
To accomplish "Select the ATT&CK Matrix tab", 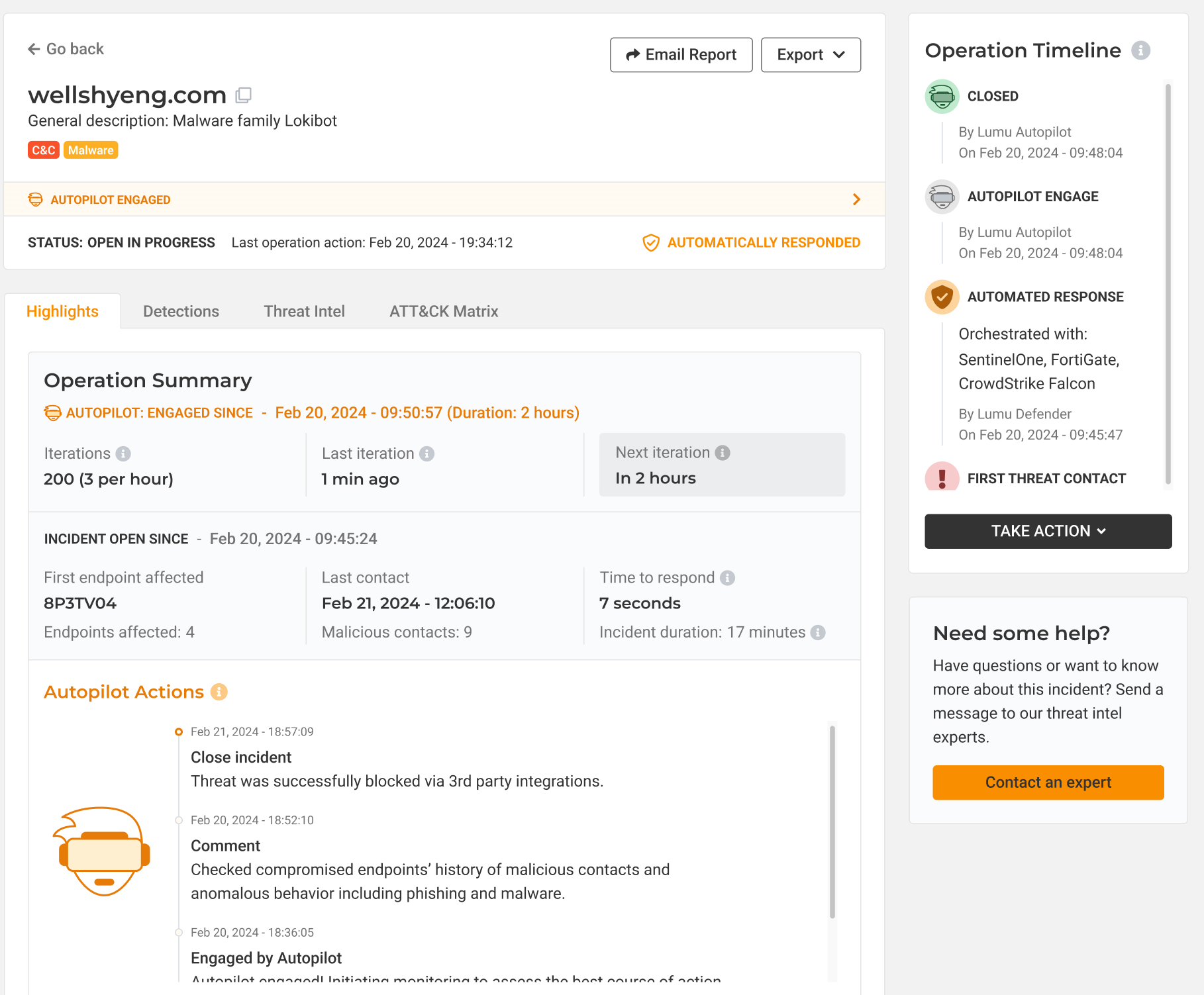I will [444, 311].
